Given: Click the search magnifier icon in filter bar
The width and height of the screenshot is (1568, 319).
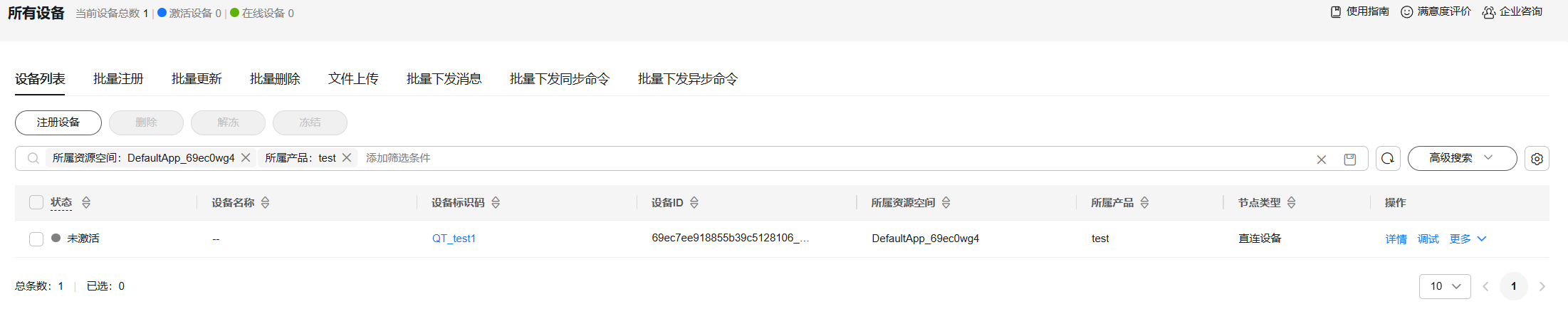Looking at the screenshot, I should [x=33, y=158].
